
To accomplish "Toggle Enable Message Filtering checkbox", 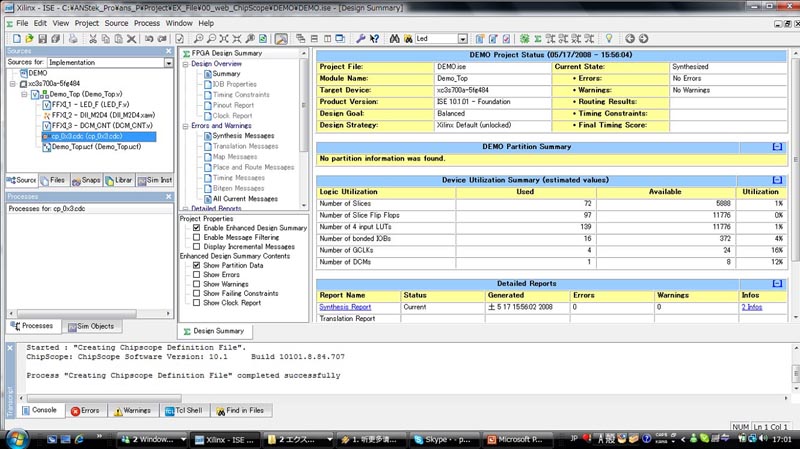I will 196,237.
